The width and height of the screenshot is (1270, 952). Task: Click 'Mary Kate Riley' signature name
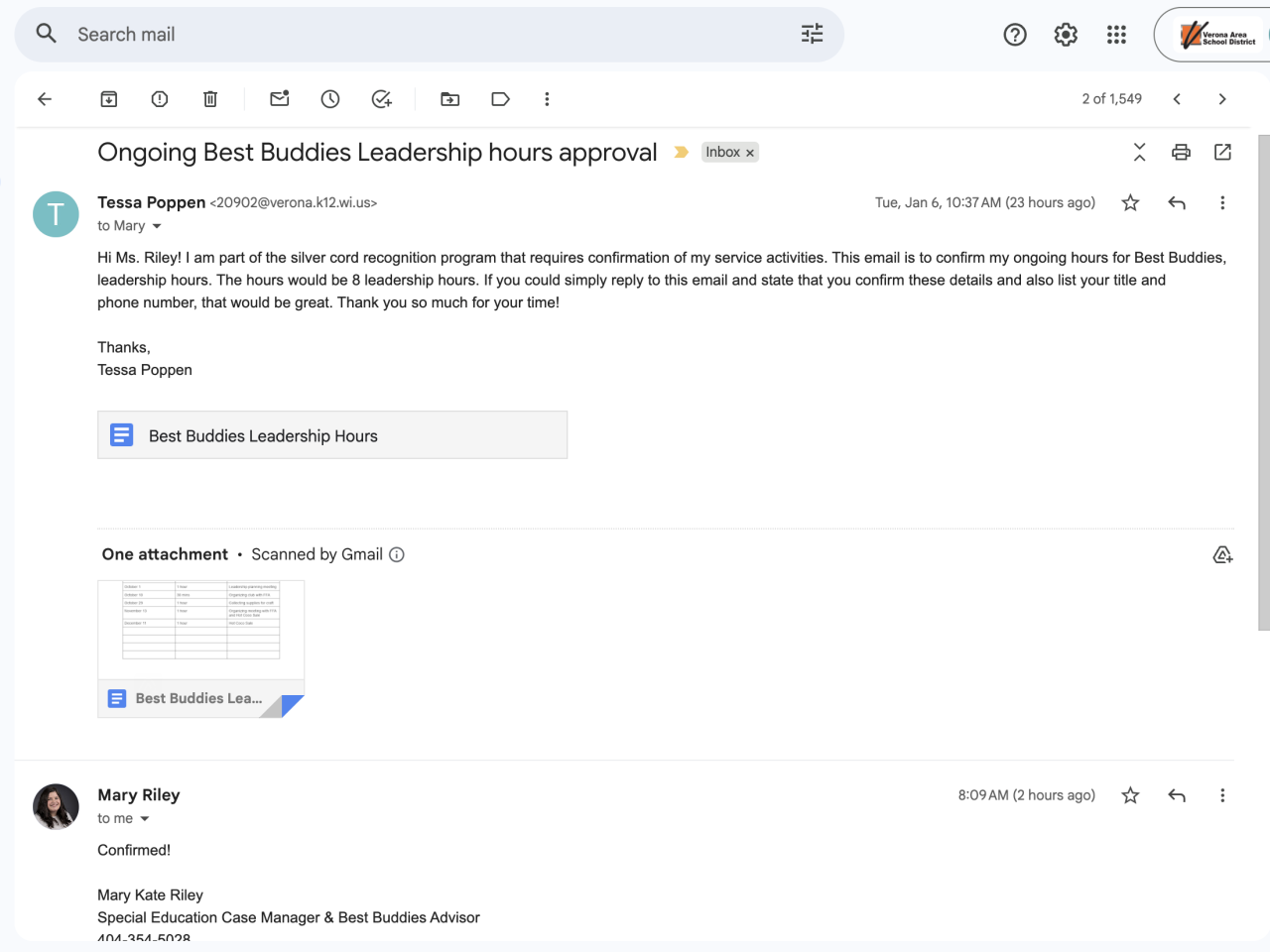pyautogui.click(x=150, y=894)
